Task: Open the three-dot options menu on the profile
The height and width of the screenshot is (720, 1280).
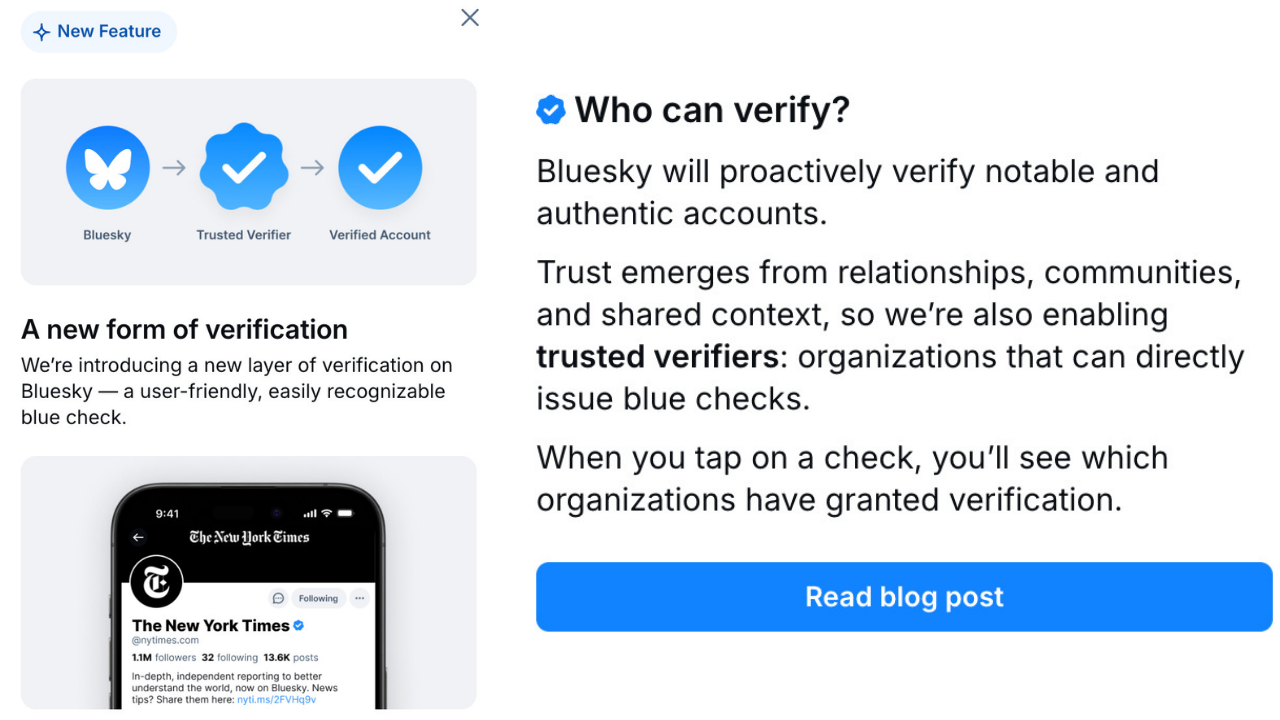Action: pos(360,598)
